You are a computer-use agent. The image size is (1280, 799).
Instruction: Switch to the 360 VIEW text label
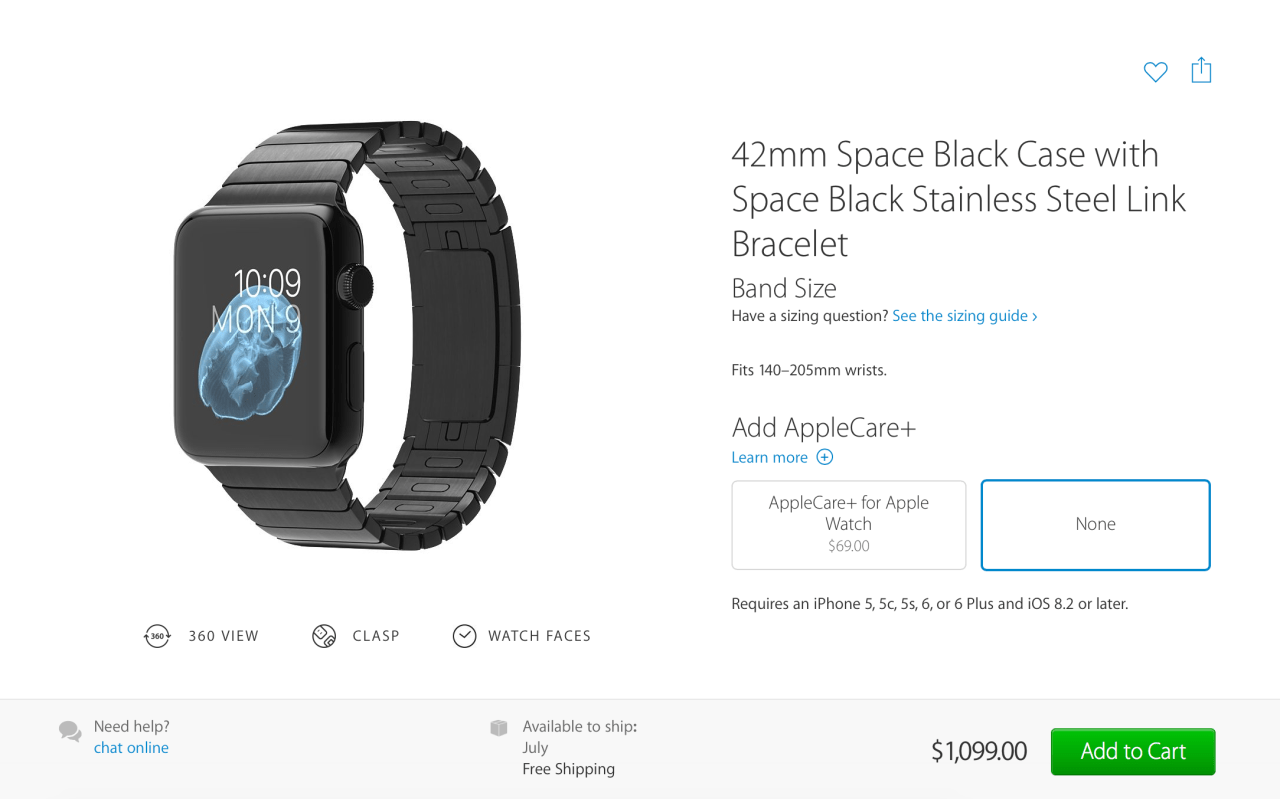click(x=223, y=636)
